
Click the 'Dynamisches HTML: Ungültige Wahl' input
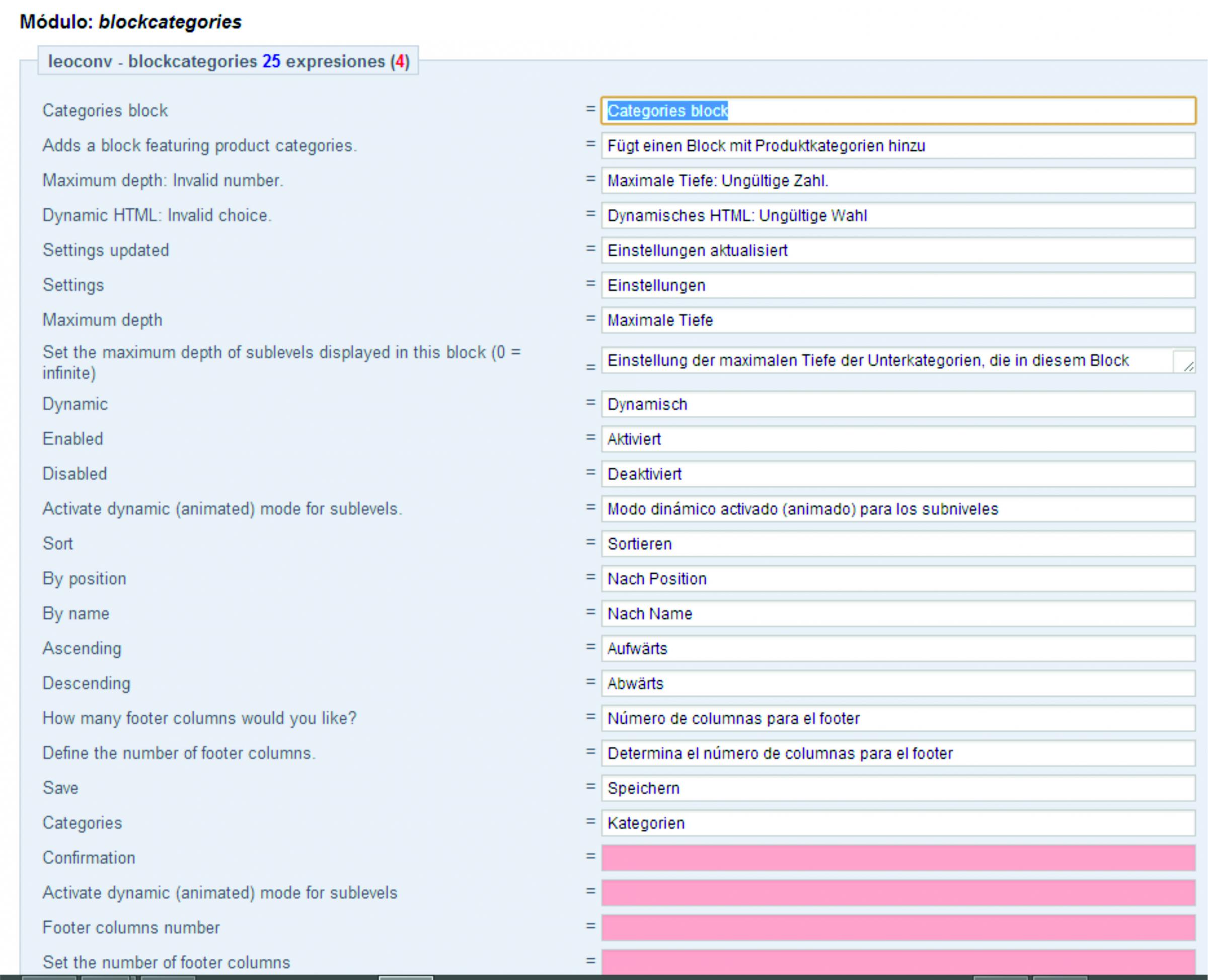897,215
